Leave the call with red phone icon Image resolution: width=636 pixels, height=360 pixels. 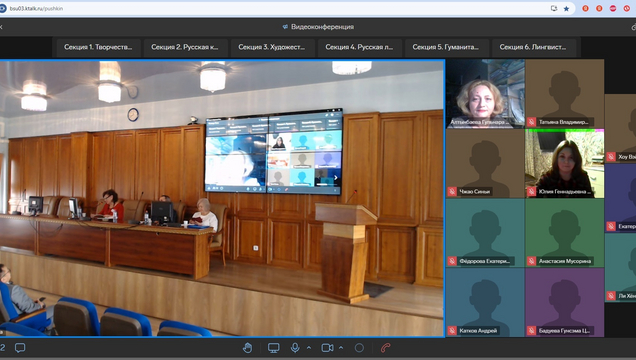[x=385, y=348]
